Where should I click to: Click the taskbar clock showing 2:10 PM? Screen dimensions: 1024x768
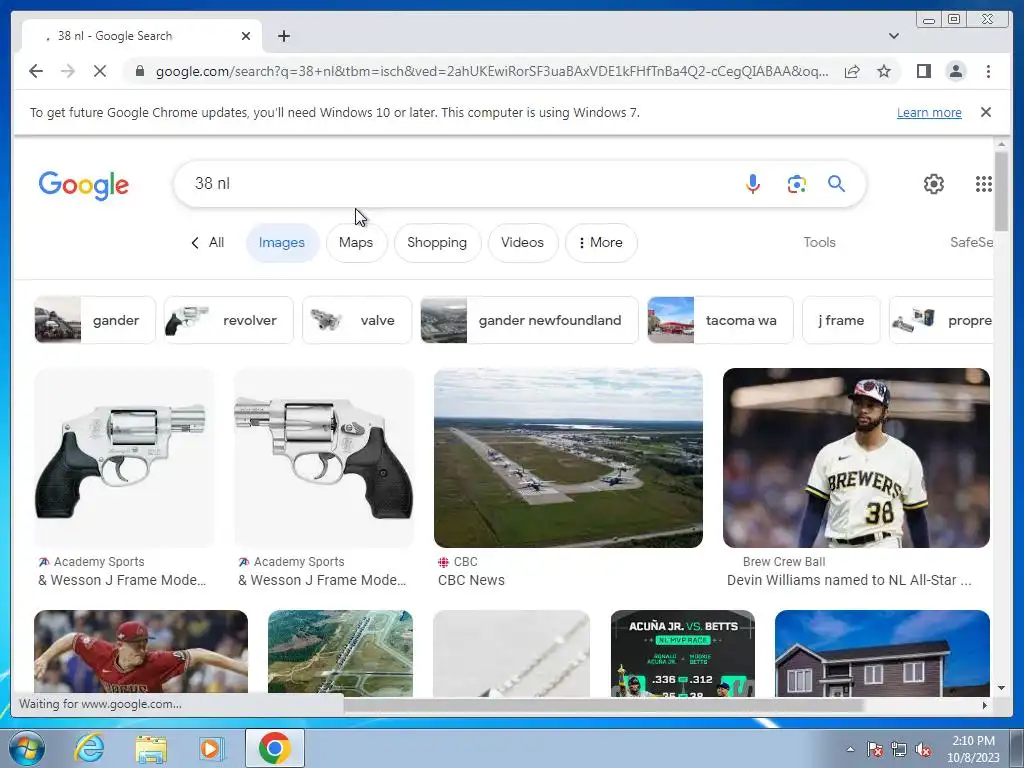[973, 749]
